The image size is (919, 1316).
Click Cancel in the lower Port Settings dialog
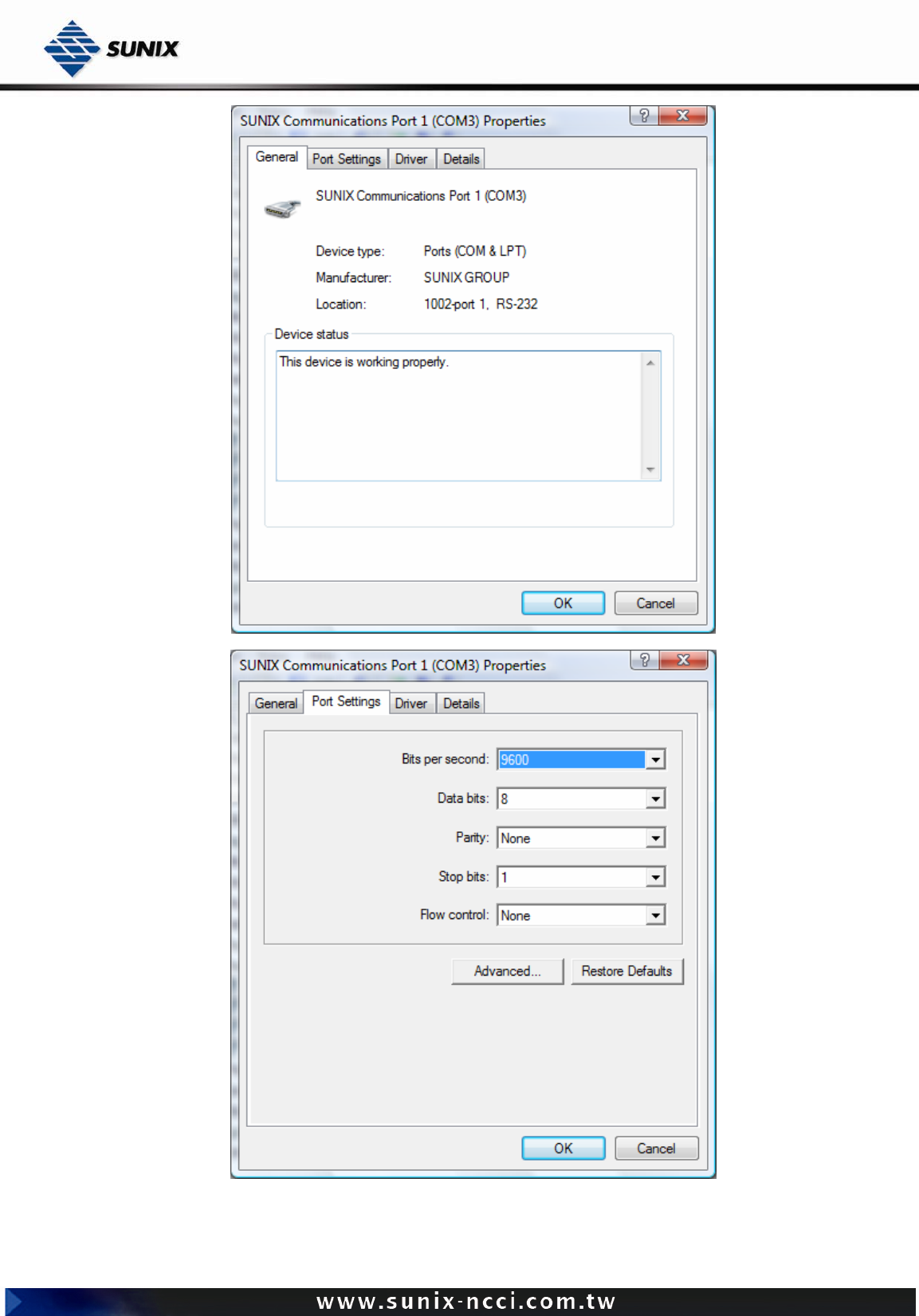[656, 1148]
